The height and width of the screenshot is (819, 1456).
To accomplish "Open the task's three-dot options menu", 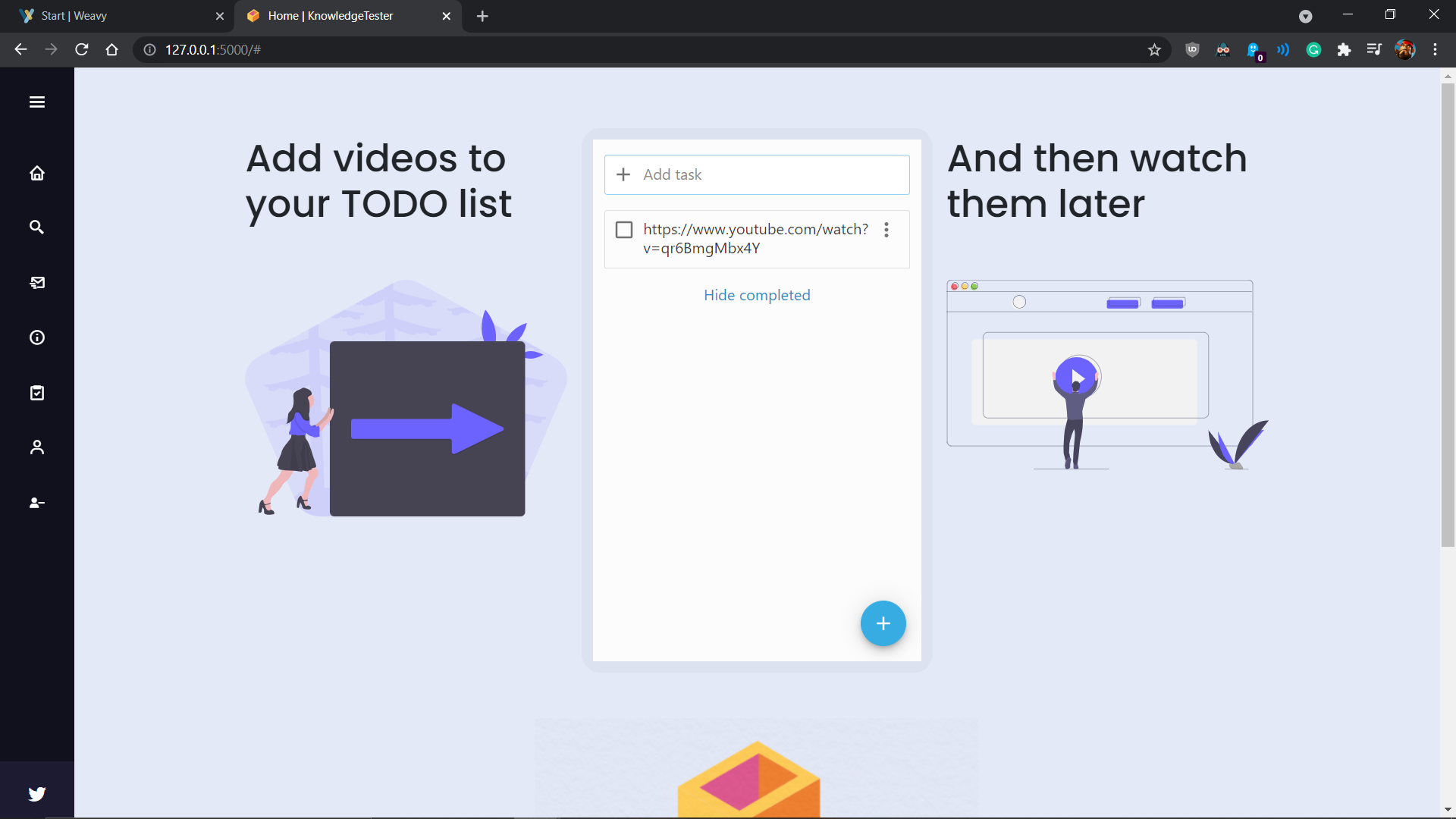I will (886, 230).
